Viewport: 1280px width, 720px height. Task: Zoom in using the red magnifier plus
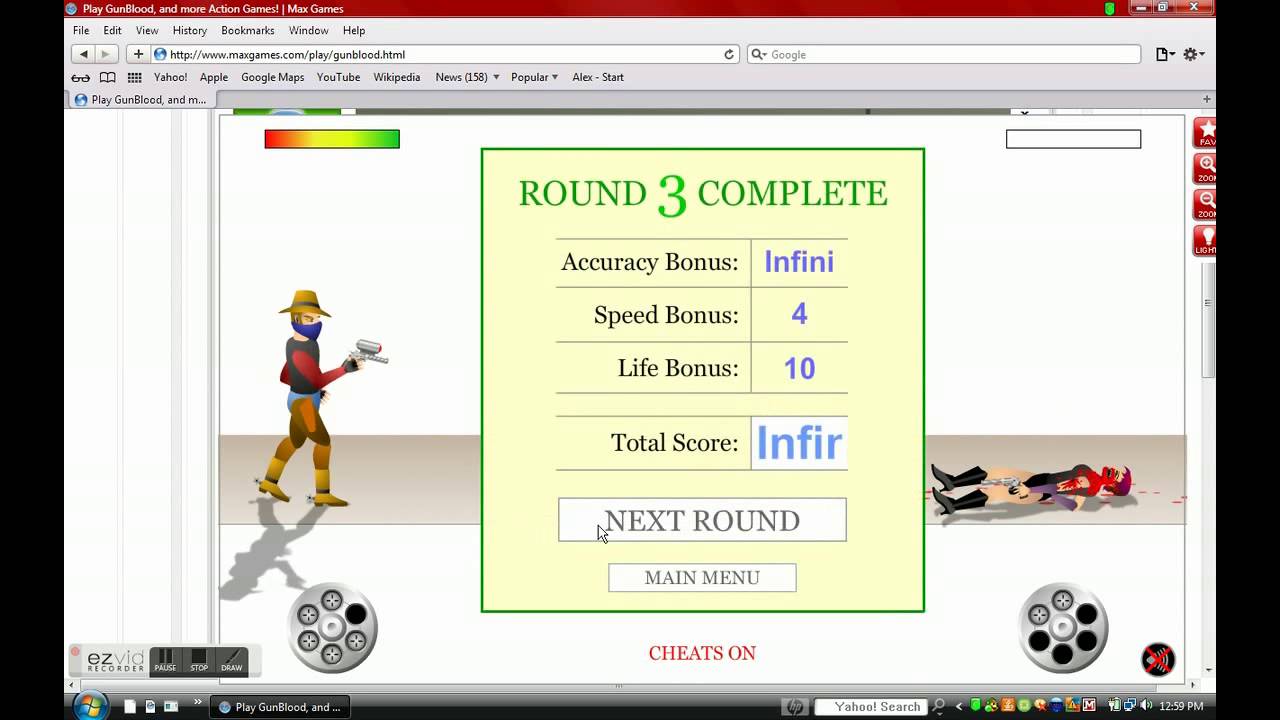click(1205, 168)
